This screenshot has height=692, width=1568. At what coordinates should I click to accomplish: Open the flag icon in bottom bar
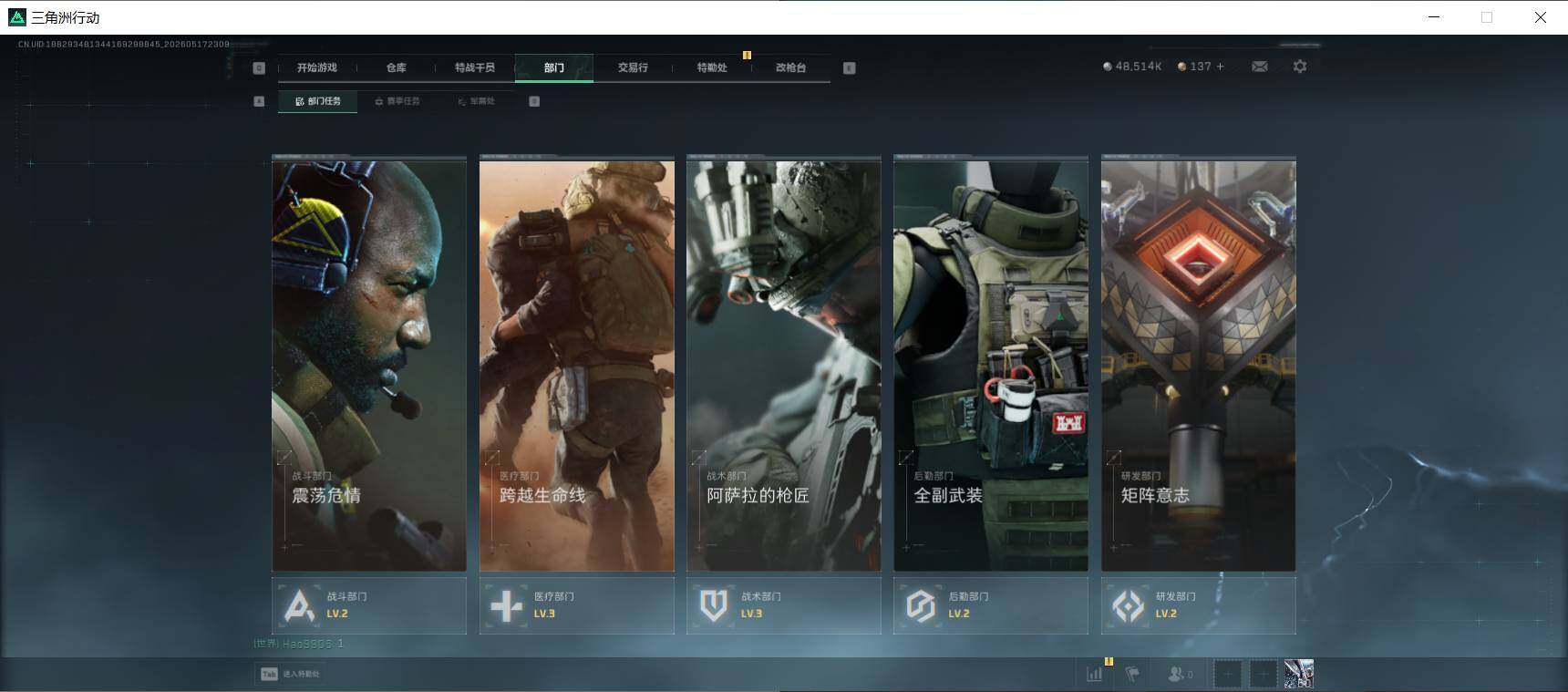1132,674
